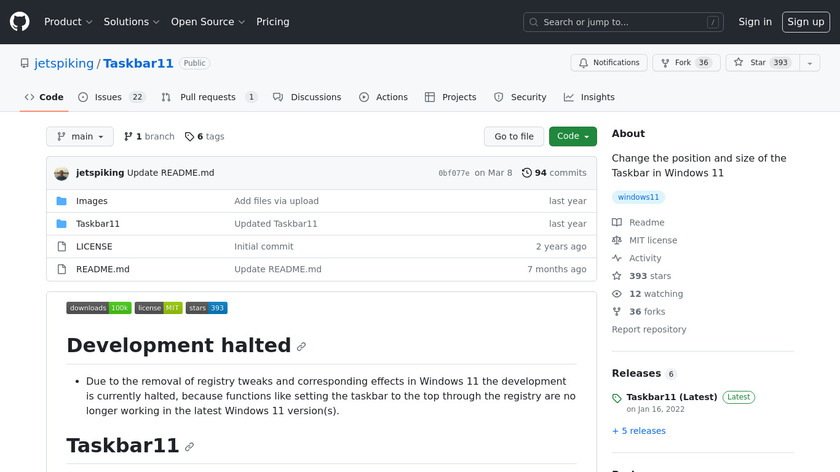Click the tag icon for 6 tags

(189, 137)
